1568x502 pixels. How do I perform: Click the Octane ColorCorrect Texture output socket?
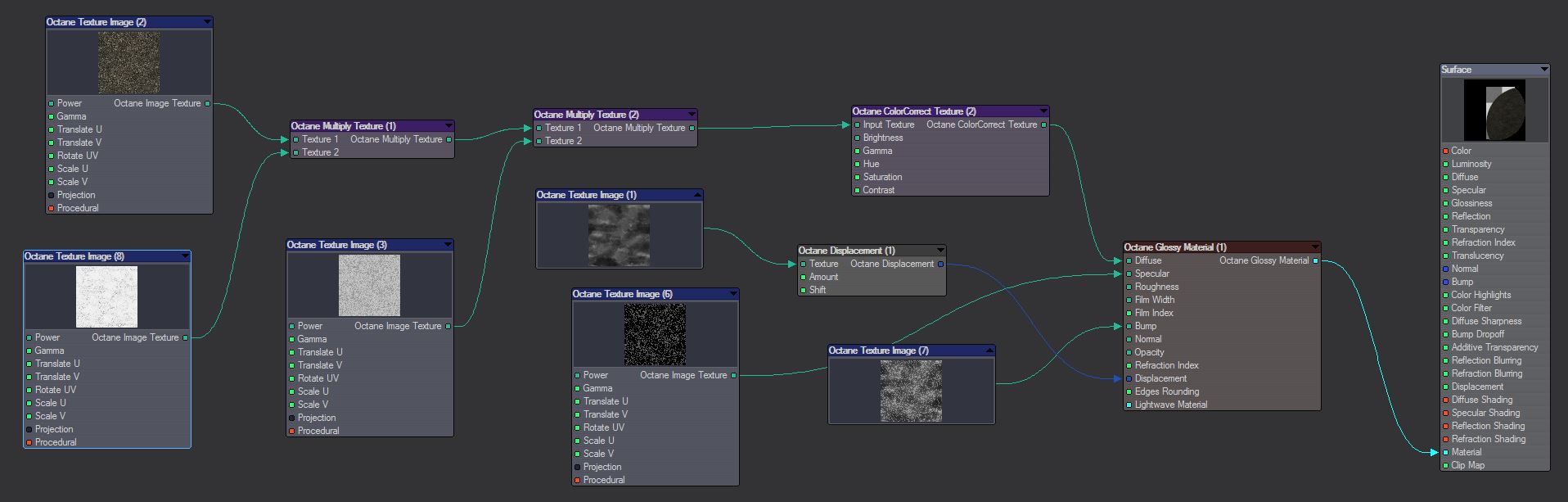pos(1043,124)
